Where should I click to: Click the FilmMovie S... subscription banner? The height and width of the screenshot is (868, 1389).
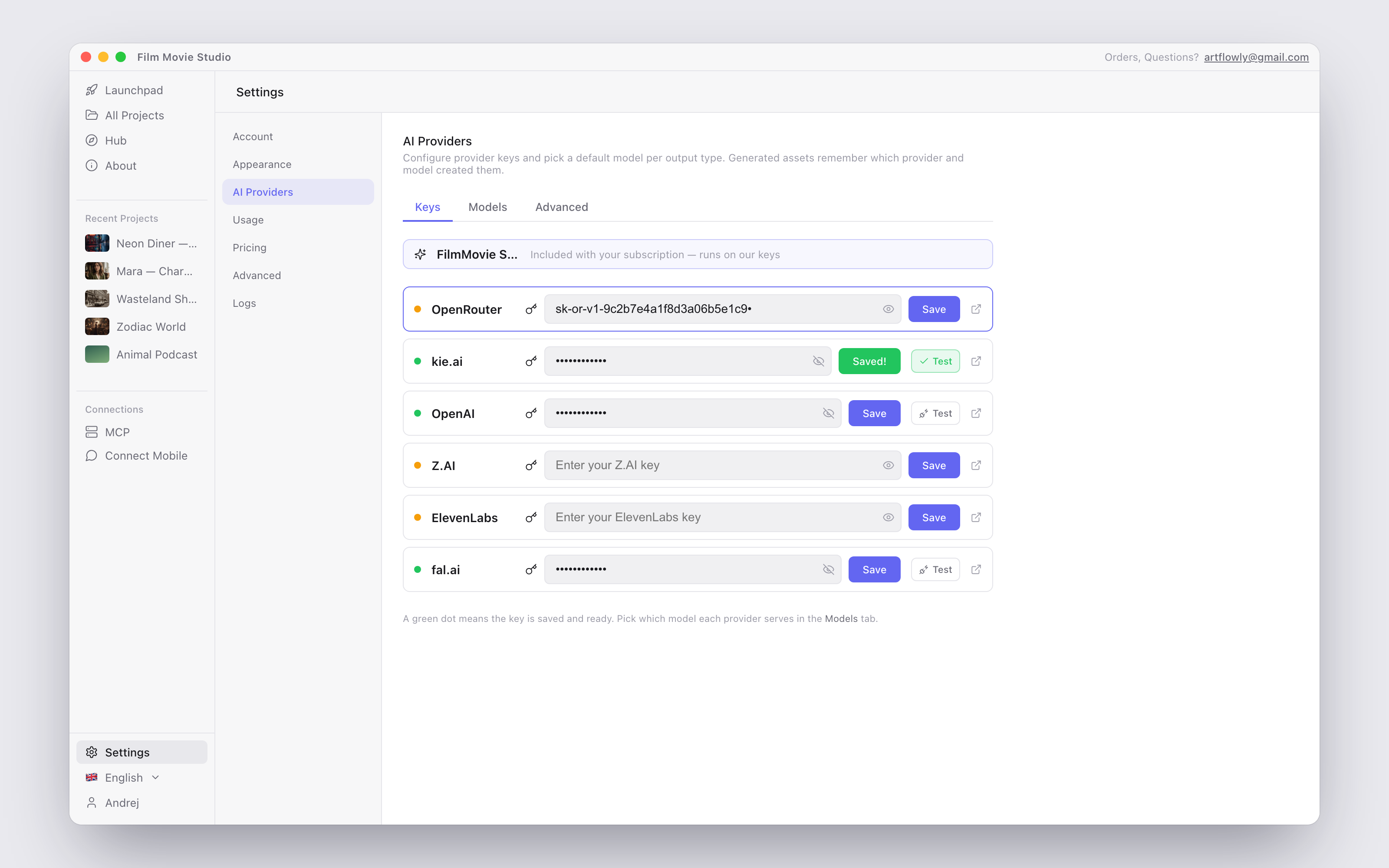[x=698, y=254]
